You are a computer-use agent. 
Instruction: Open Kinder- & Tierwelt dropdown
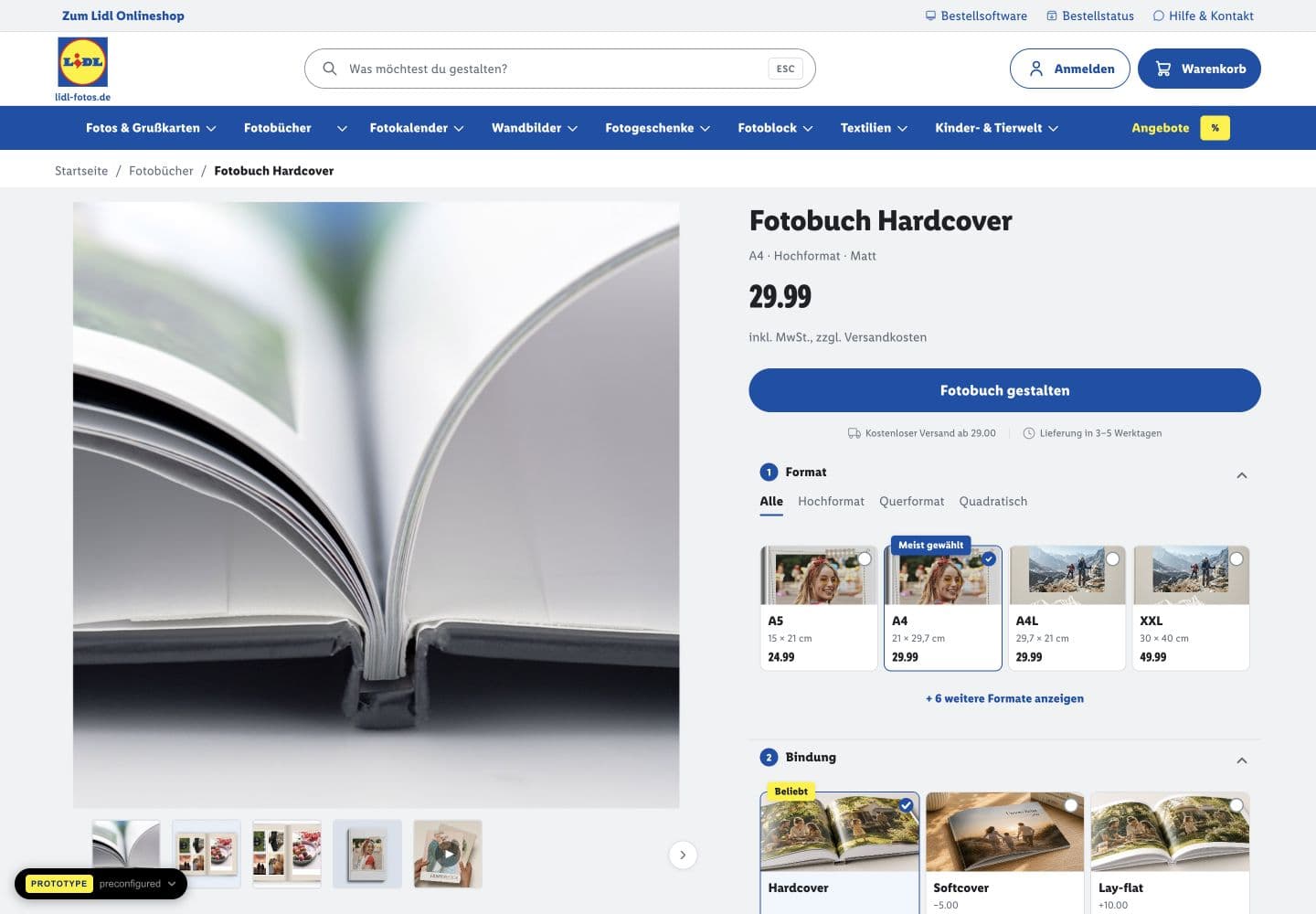tap(996, 128)
